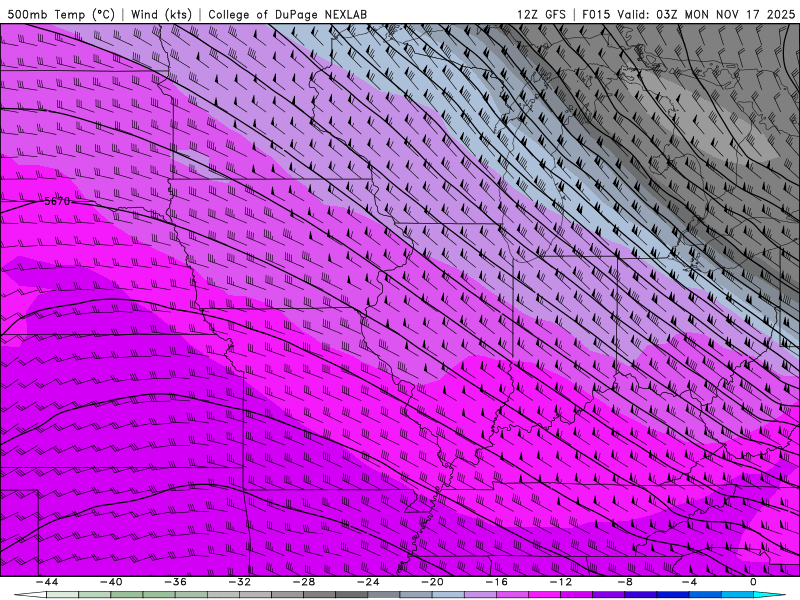
Task: Click the 0 colorbar tick label
Action: 754,582
